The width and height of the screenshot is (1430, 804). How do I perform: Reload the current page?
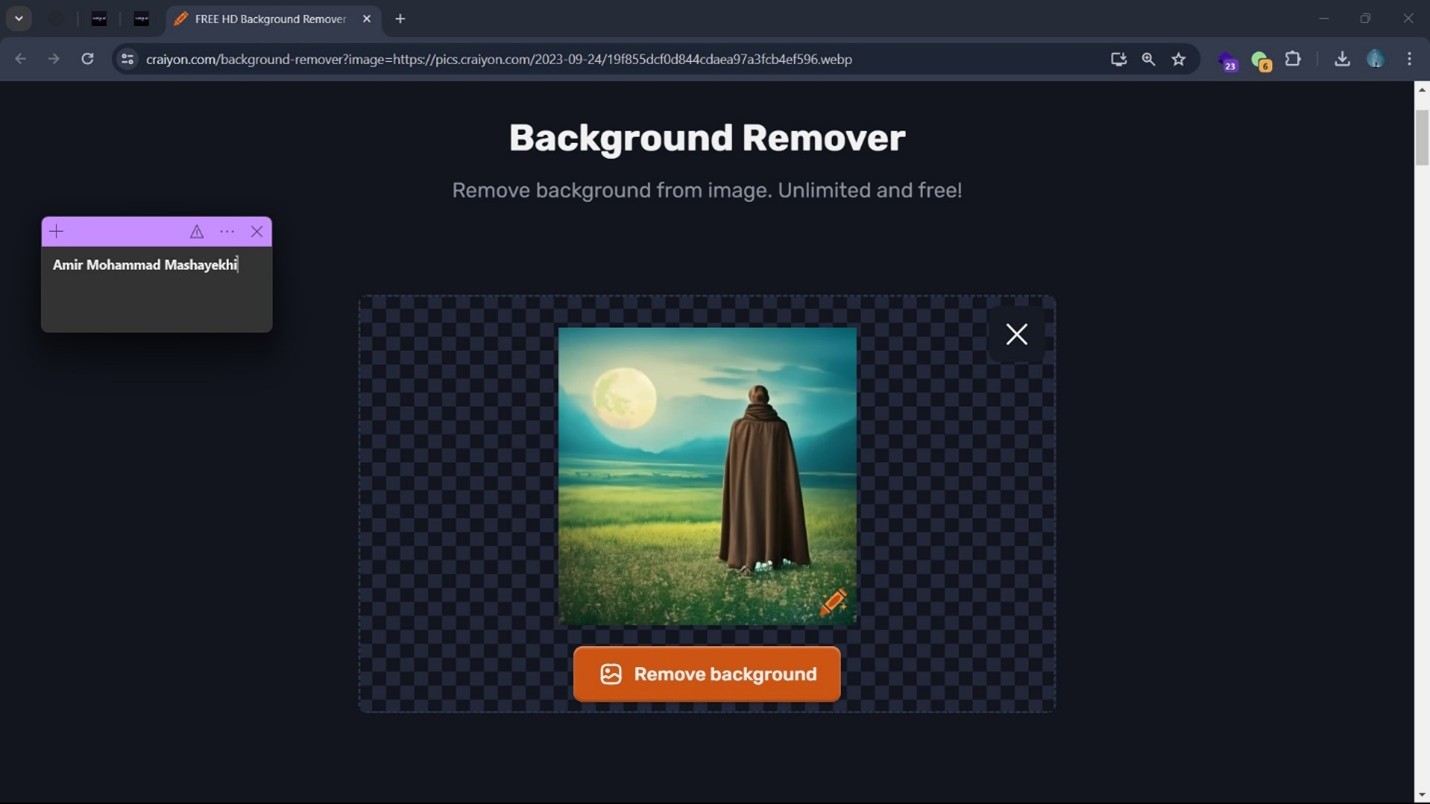coord(87,59)
